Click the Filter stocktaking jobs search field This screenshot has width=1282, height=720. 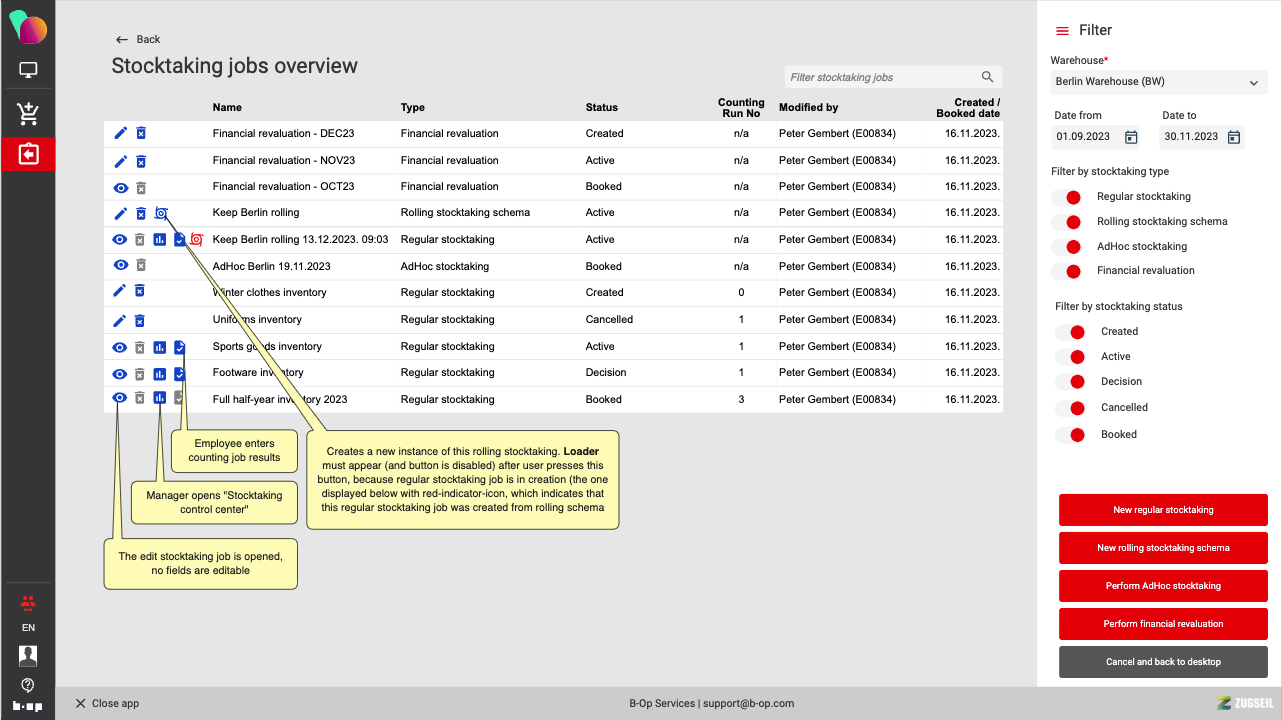tap(880, 77)
